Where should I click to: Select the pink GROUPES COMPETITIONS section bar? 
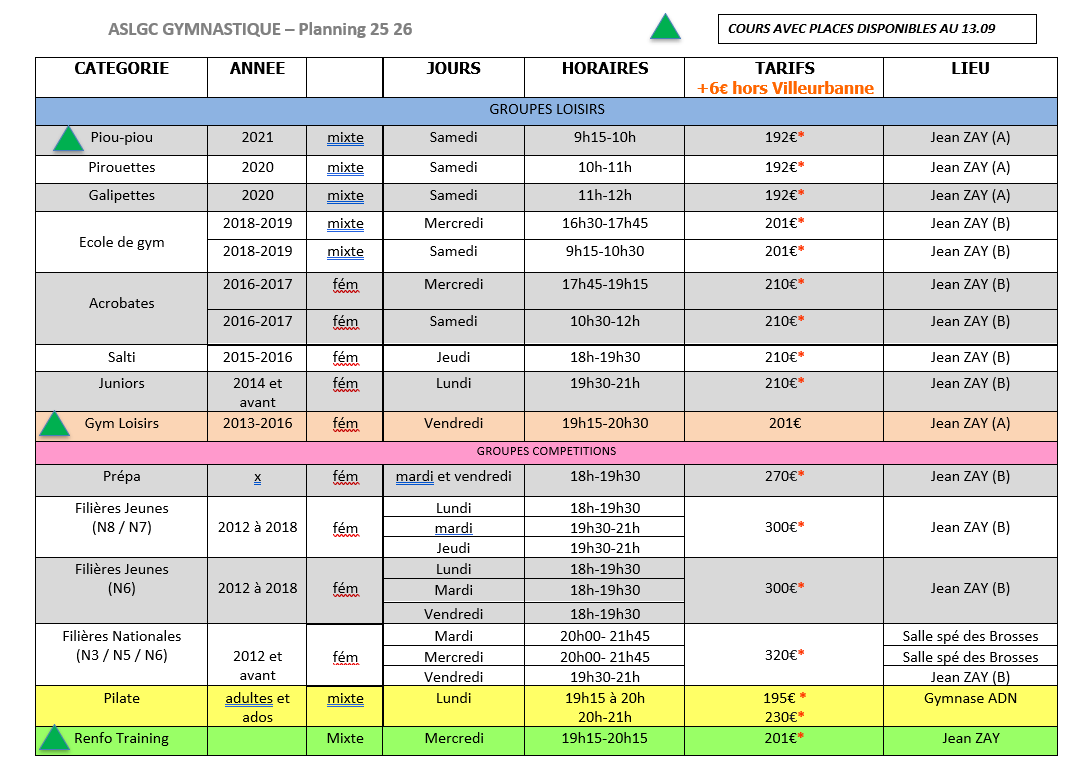(x=546, y=452)
